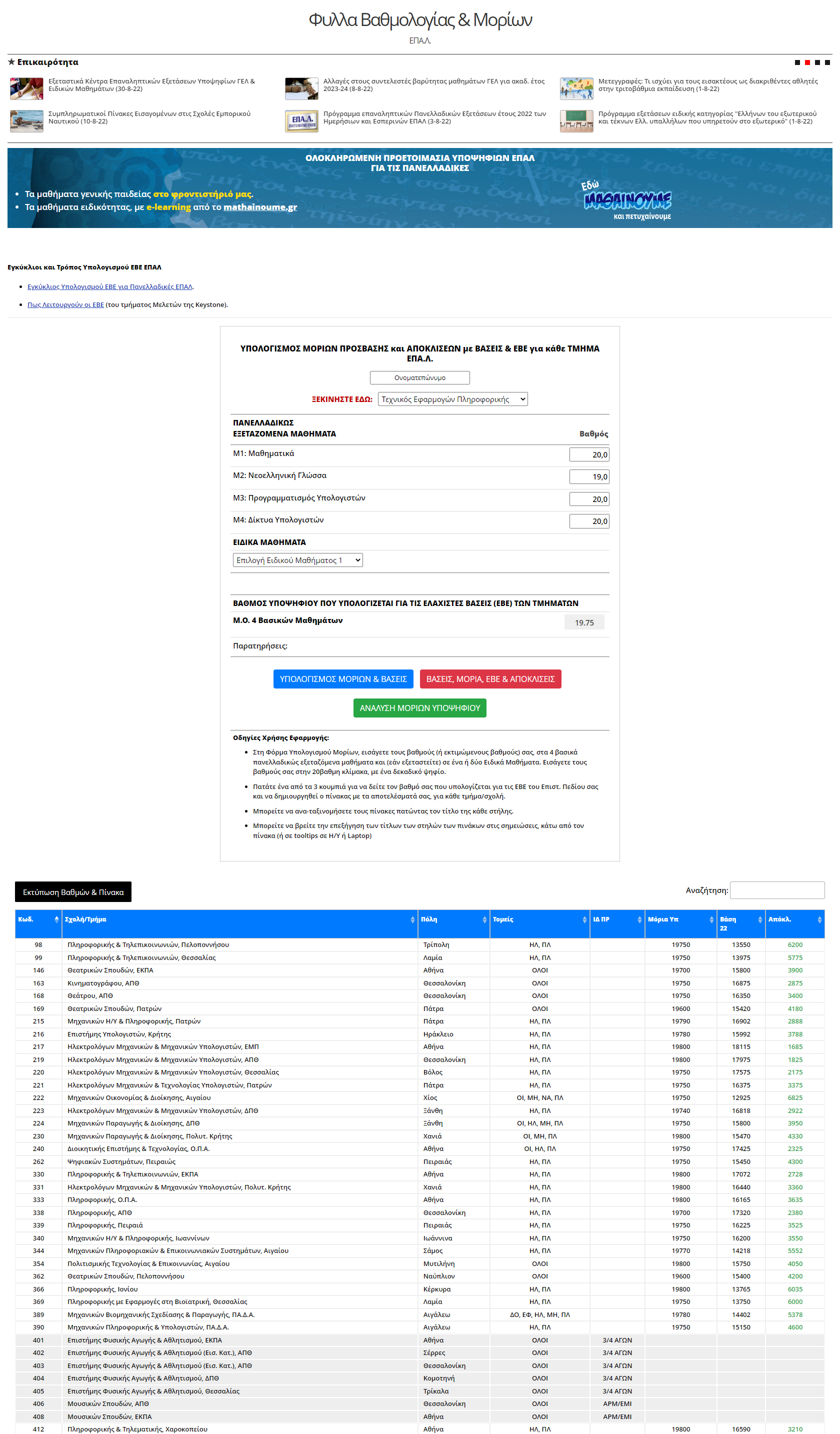Open Πως Λειτουργούν οι ΕΒΕ link
This screenshot has width=840, height=1434.
tap(65, 304)
